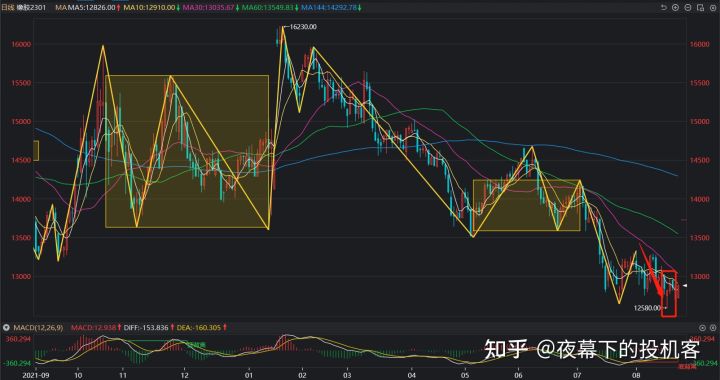This screenshot has height=380, width=720.
Task: Click the MA10:12910.00 value label
Action: [149, 7]
